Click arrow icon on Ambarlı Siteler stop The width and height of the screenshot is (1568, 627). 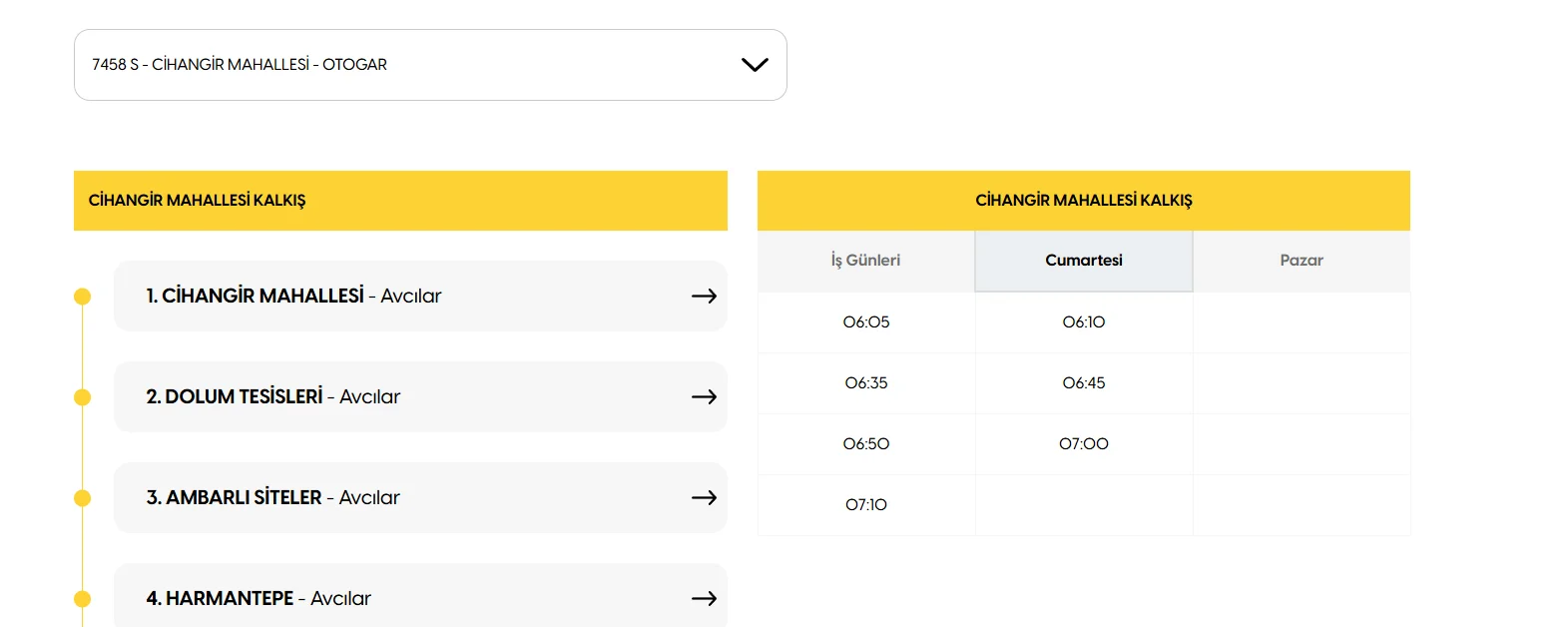[704, 497]
